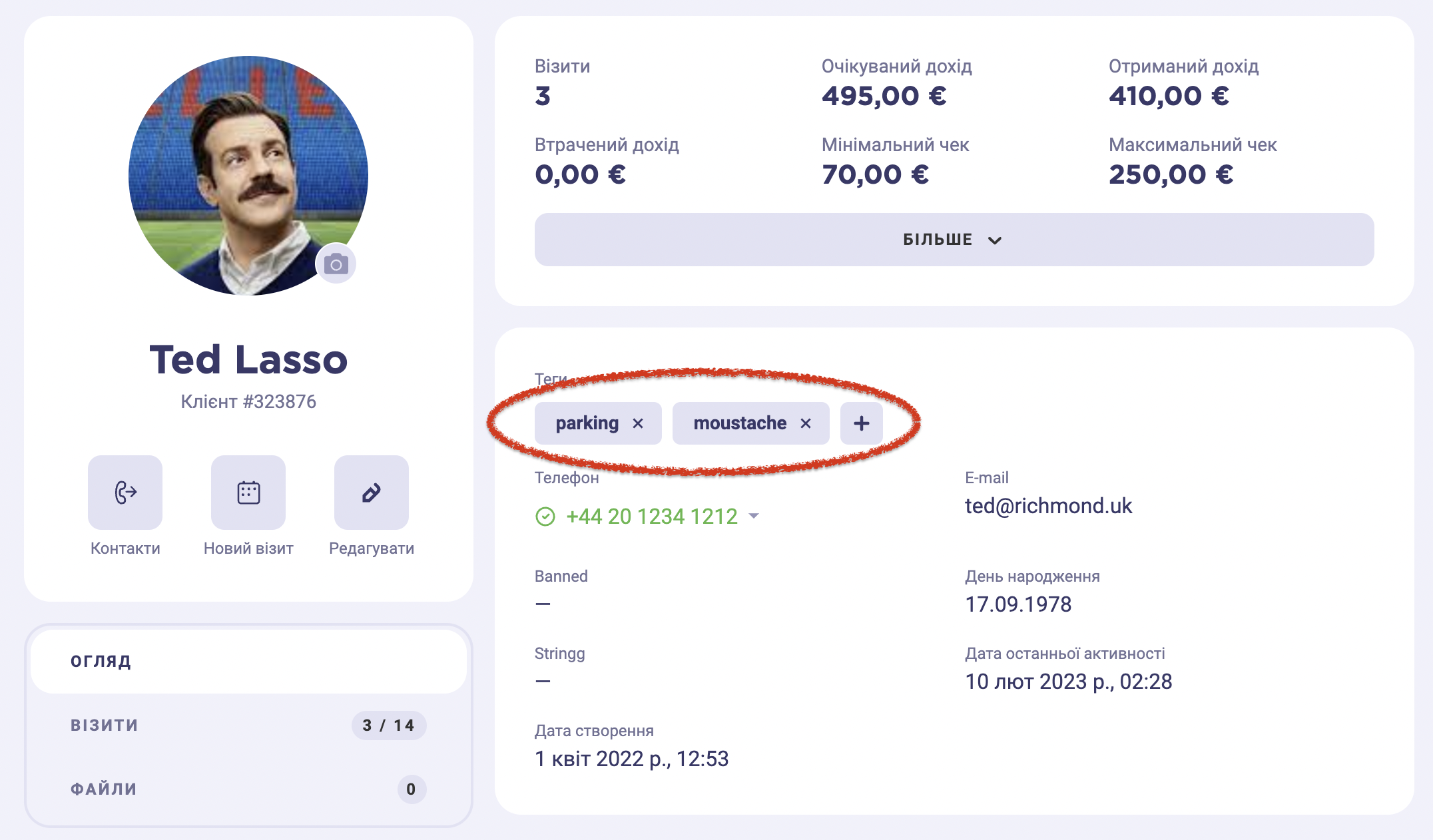This screenshot has height=840, width=1433.
Task: Expand the phone number dropdown arrow
Action: click(754, 516)
